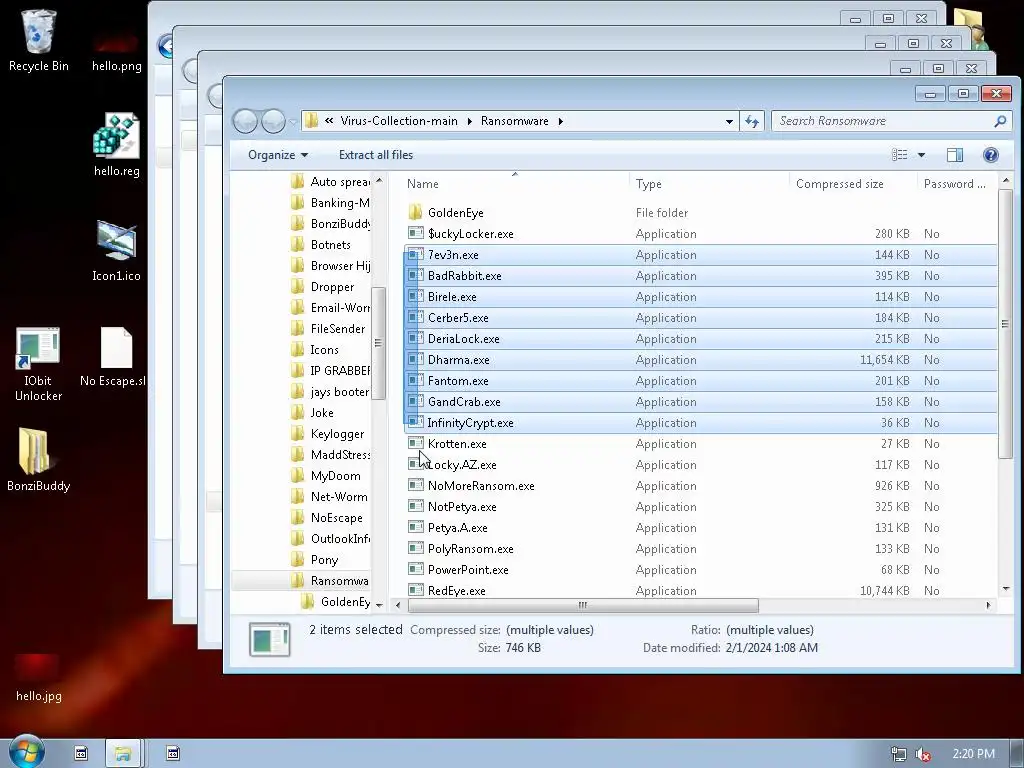Select the Botnets folder in tree
Image resolution: width=1024 pixels, height=768 pixels.
point(330,245)
